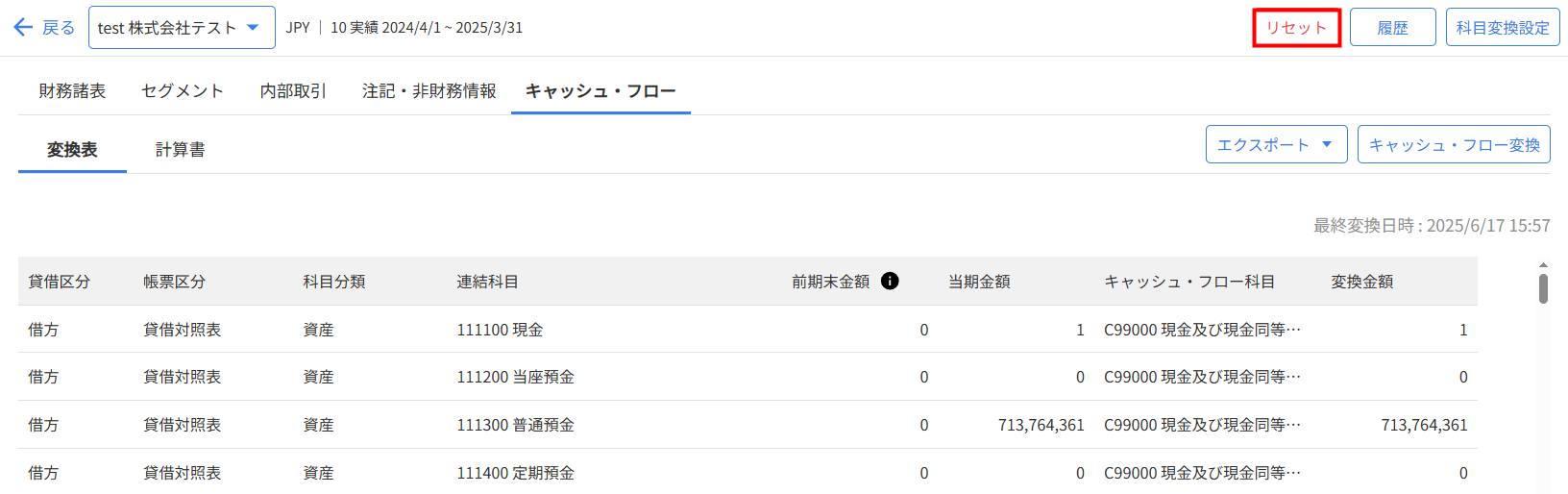
Task: Open the test 株式会社テスト company dropdown
Action: (x=182, y=27)
